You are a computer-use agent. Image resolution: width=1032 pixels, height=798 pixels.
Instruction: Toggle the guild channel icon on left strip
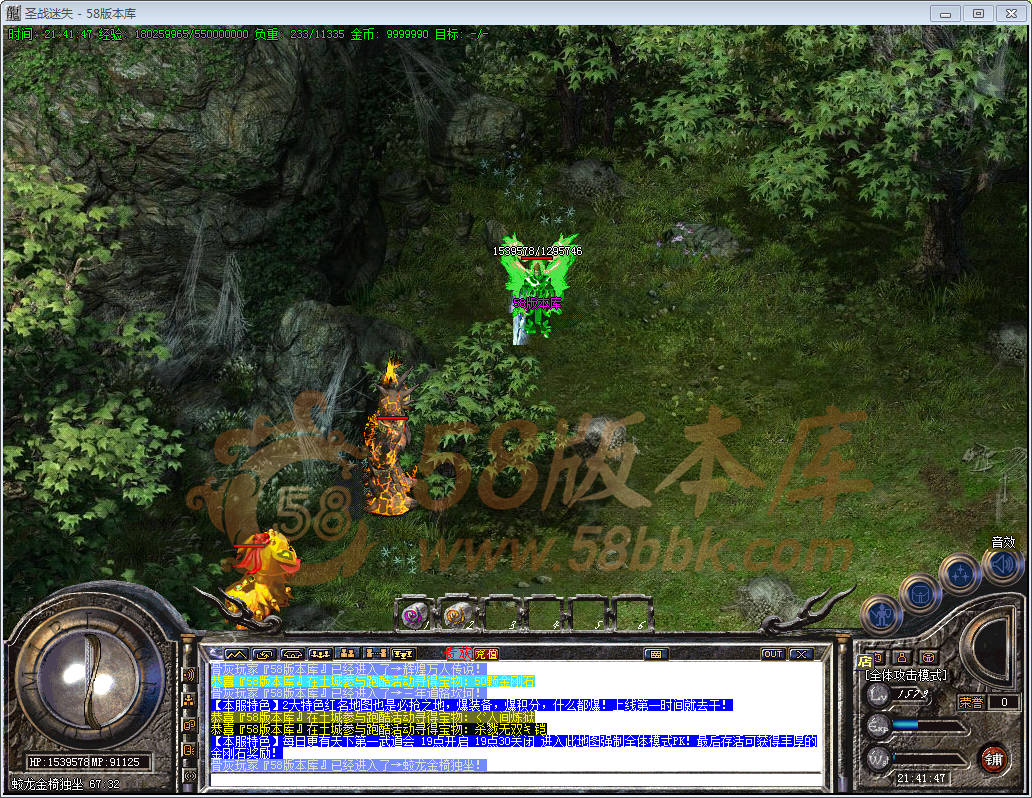[189, 725]
